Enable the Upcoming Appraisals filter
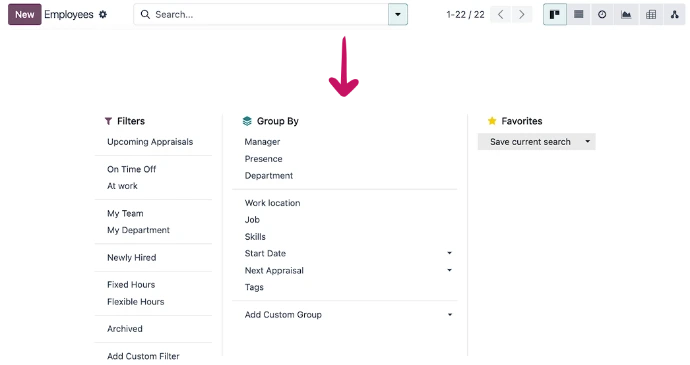Screen dimensions: 690x365 point(150,142)
